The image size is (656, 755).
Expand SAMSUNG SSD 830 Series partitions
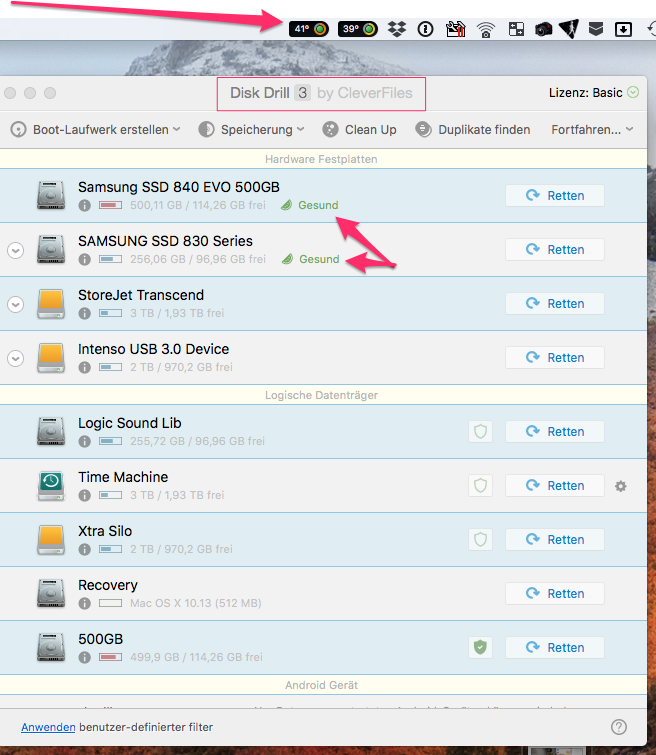click(15, 250)
